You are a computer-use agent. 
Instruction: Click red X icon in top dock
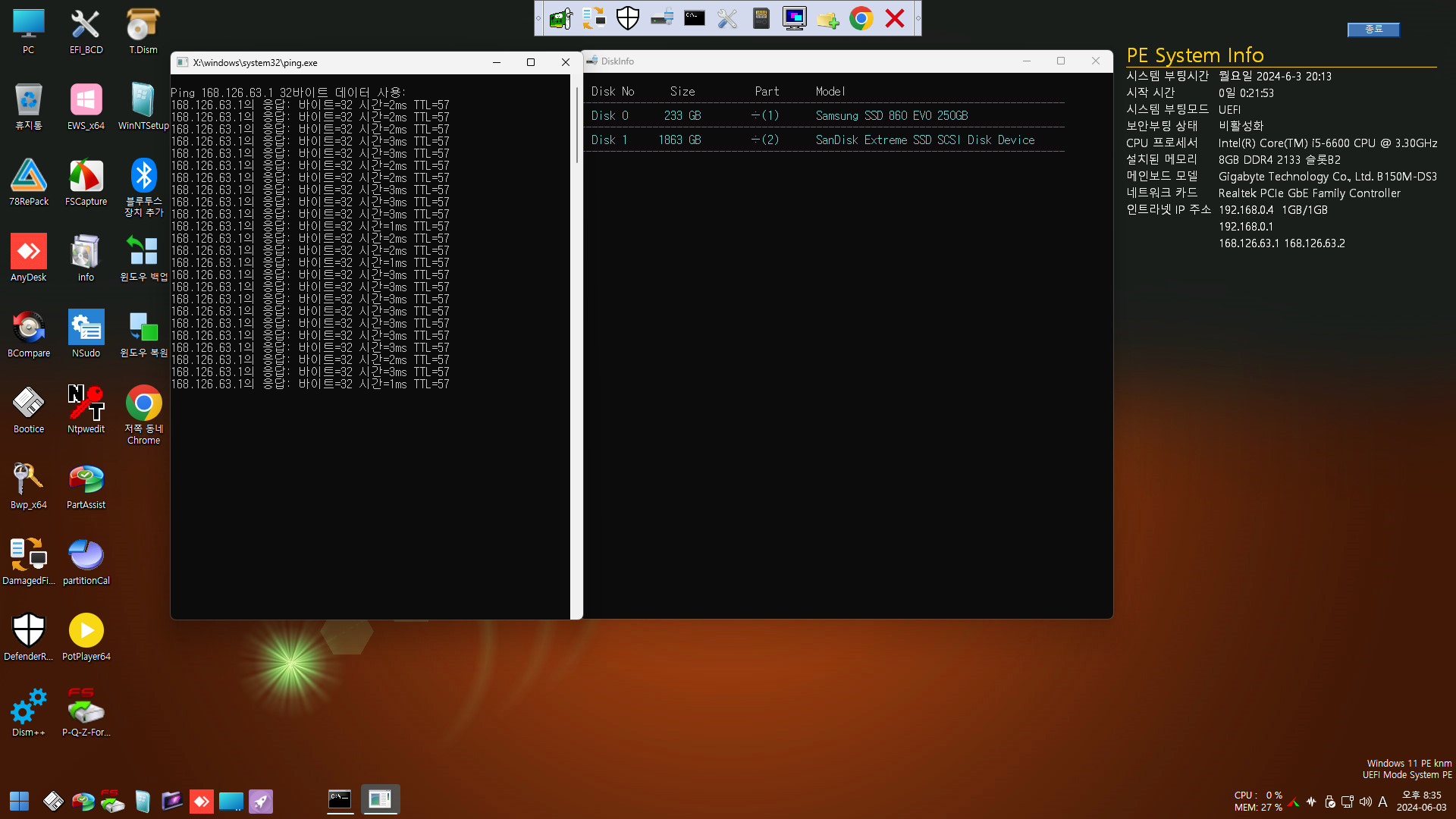[895, 18]
